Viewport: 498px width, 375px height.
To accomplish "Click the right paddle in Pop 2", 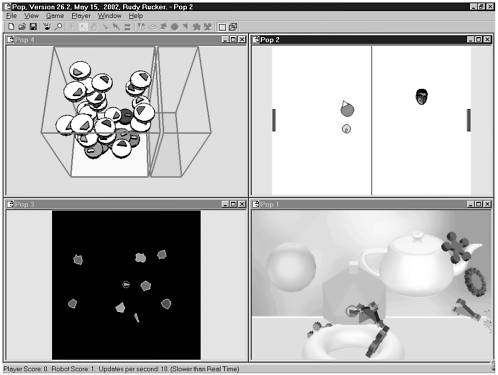I will click(x=469, y=120).
